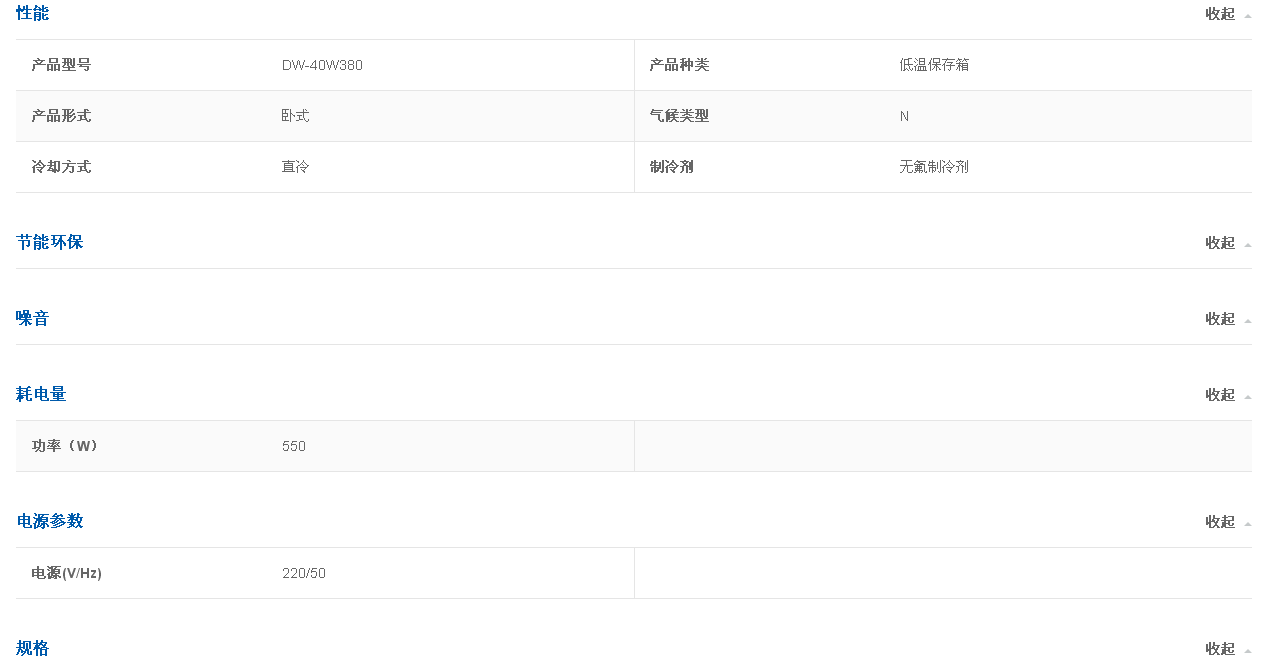The height and width of the screenshot is (667, 1284).
Task: Click the arrow icon in the 电源参数 row
Action: tap(1248, 524)
